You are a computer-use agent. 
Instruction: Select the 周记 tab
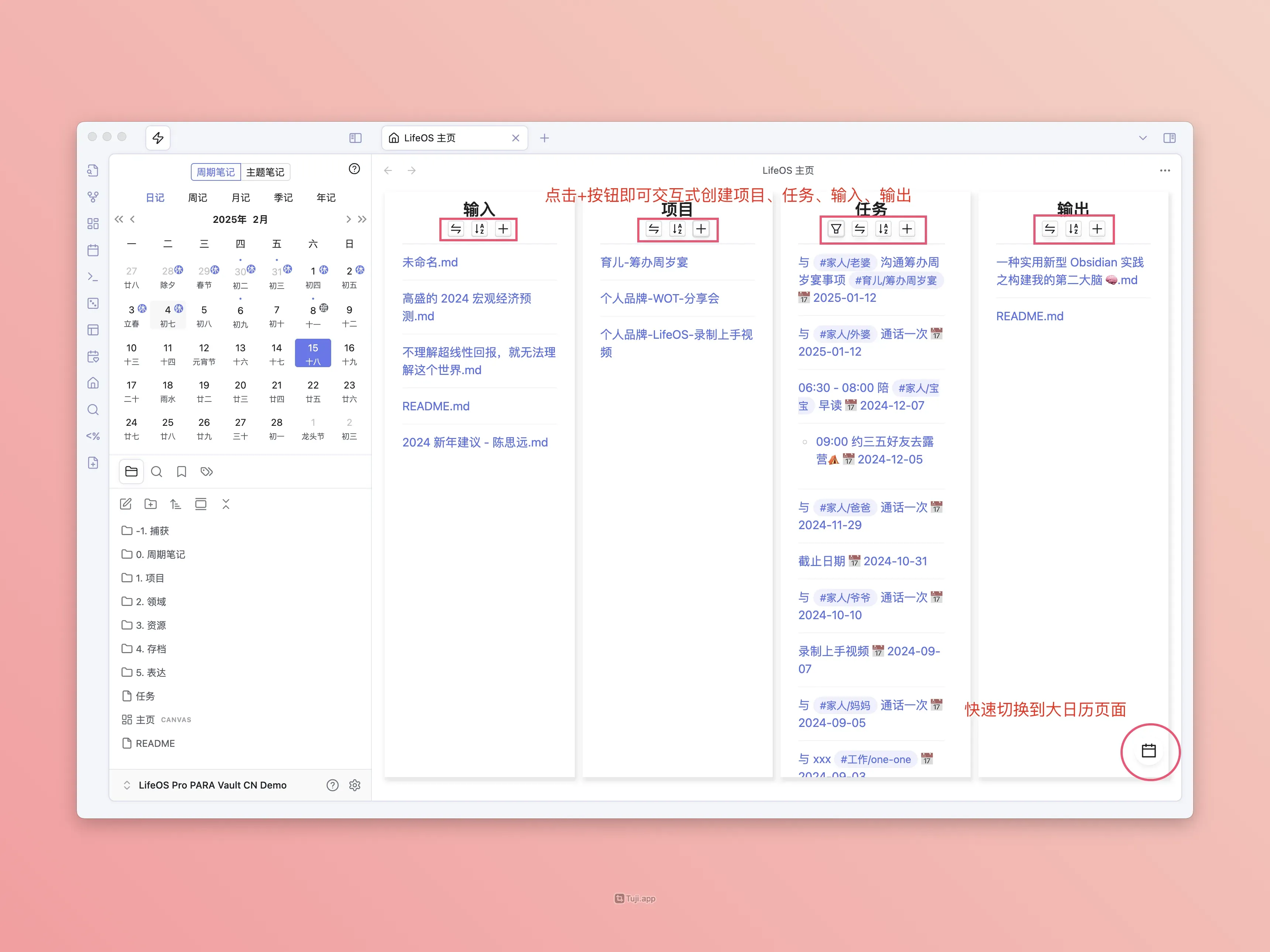click(198, 197)
